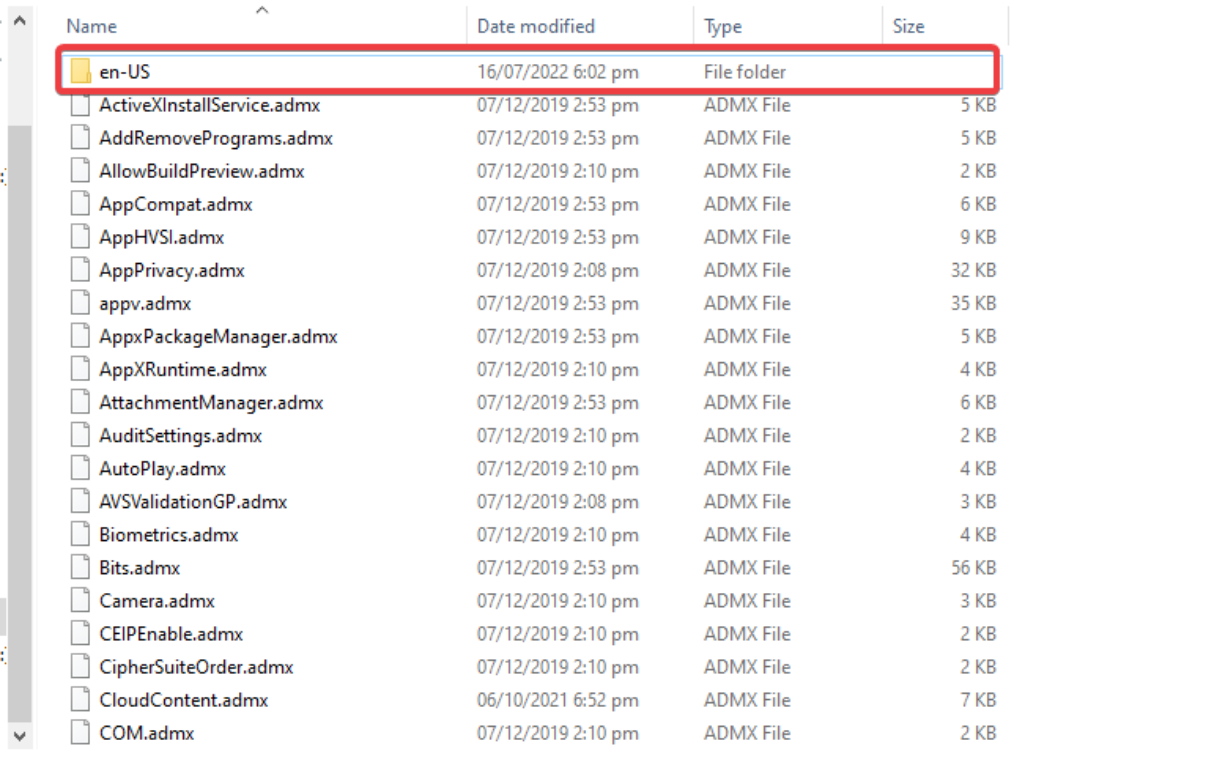The width and height of the screenshot is (1232, 768).
Task: Click AVSValidationGP.admx file icon
Action: pyautogui.click(x=81, y=501)
